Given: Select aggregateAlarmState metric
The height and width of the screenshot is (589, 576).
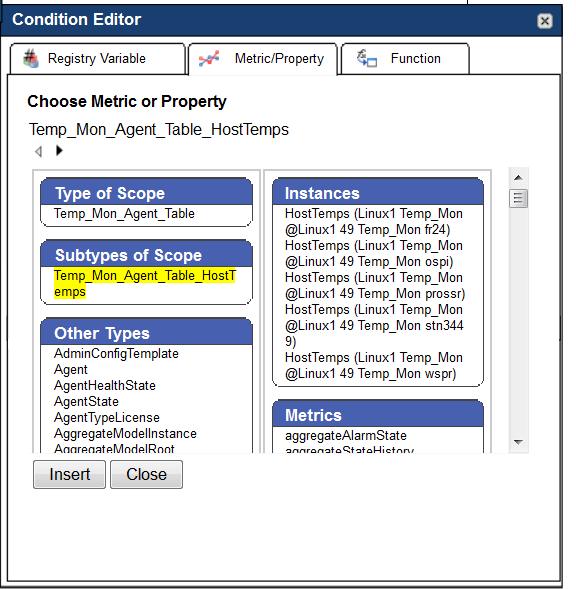Looking at the screenshot, I should pos(346,436).
